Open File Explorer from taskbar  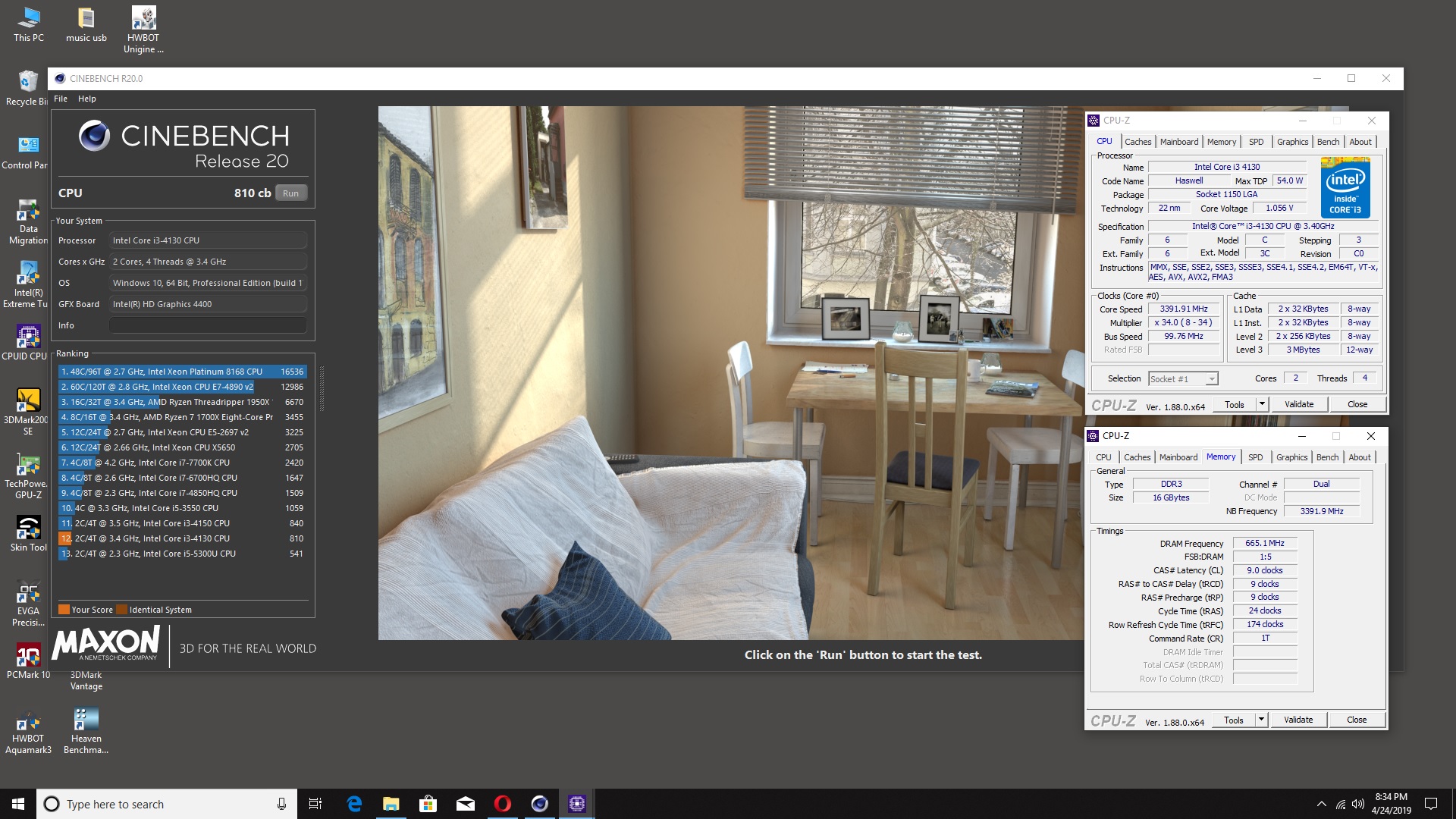click(391, 804)
